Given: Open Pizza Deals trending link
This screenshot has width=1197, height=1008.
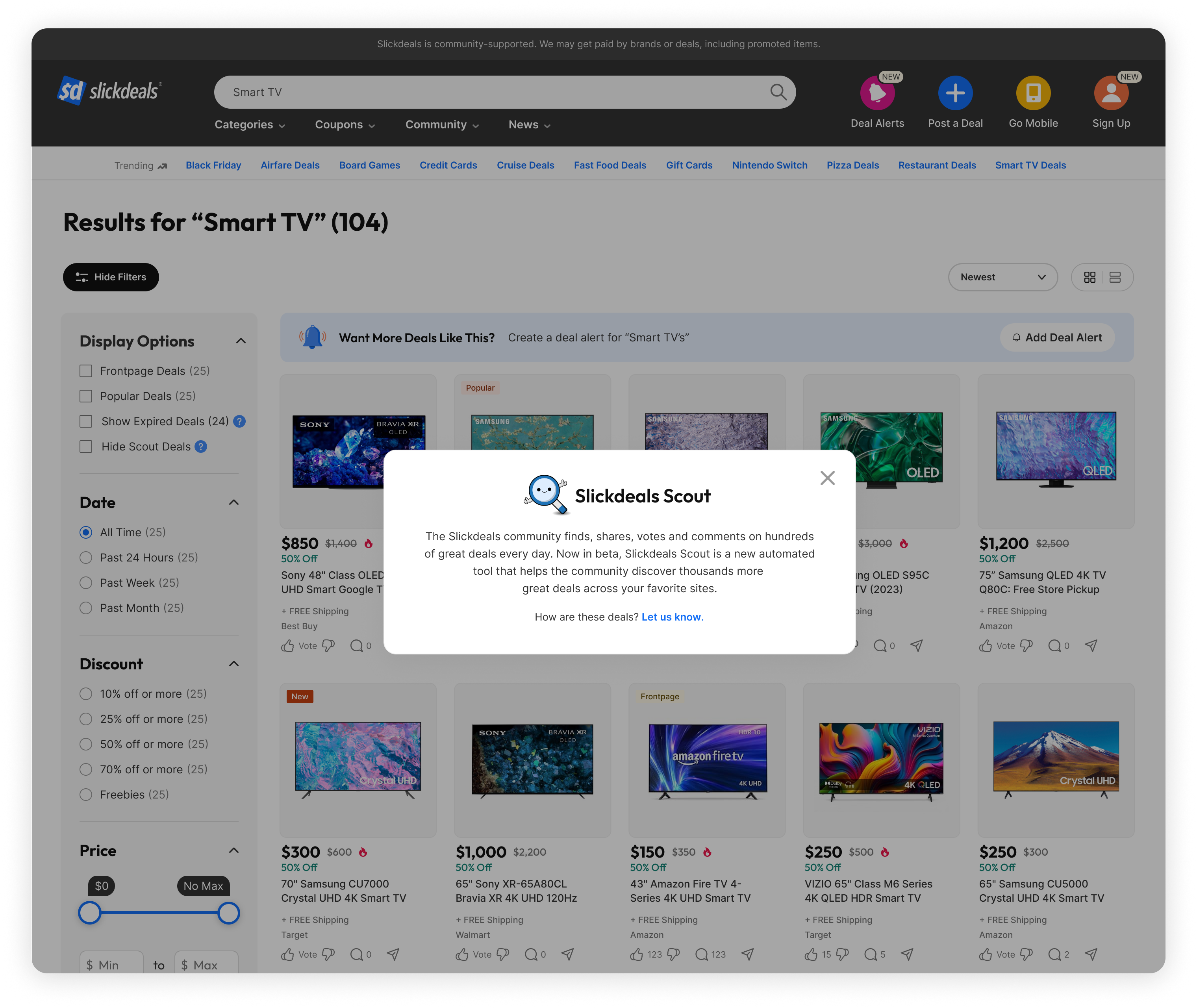Looking at the screenshot, I should click(852, 165).
